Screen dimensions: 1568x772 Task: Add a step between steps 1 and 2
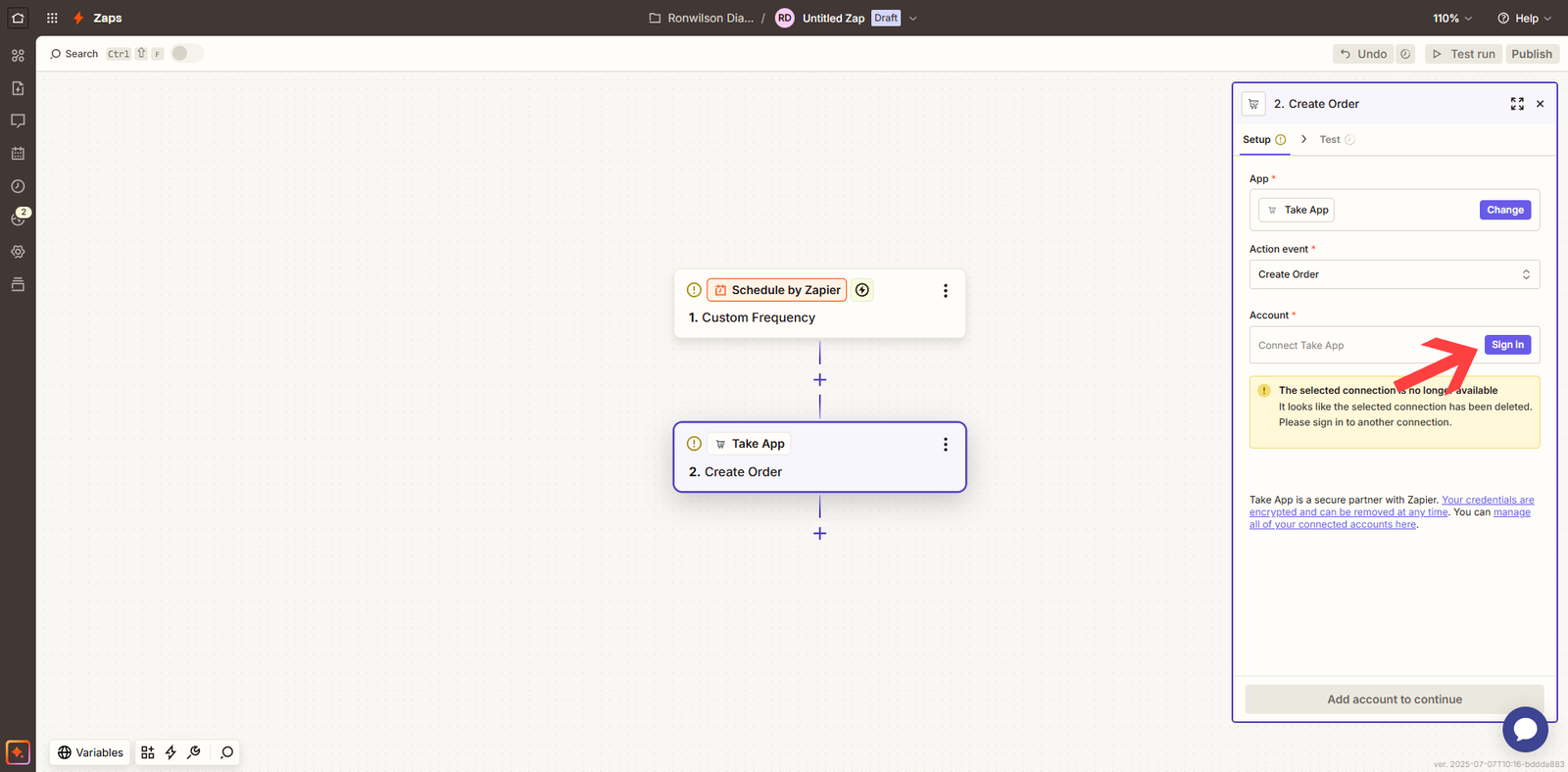(820, 380)
